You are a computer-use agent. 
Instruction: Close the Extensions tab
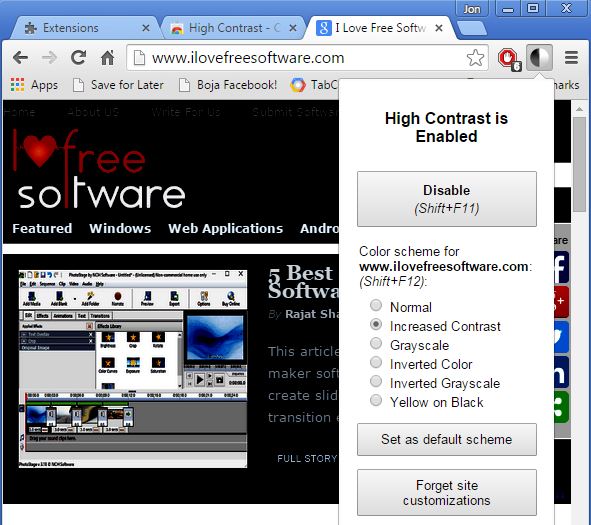coord(146,28)
